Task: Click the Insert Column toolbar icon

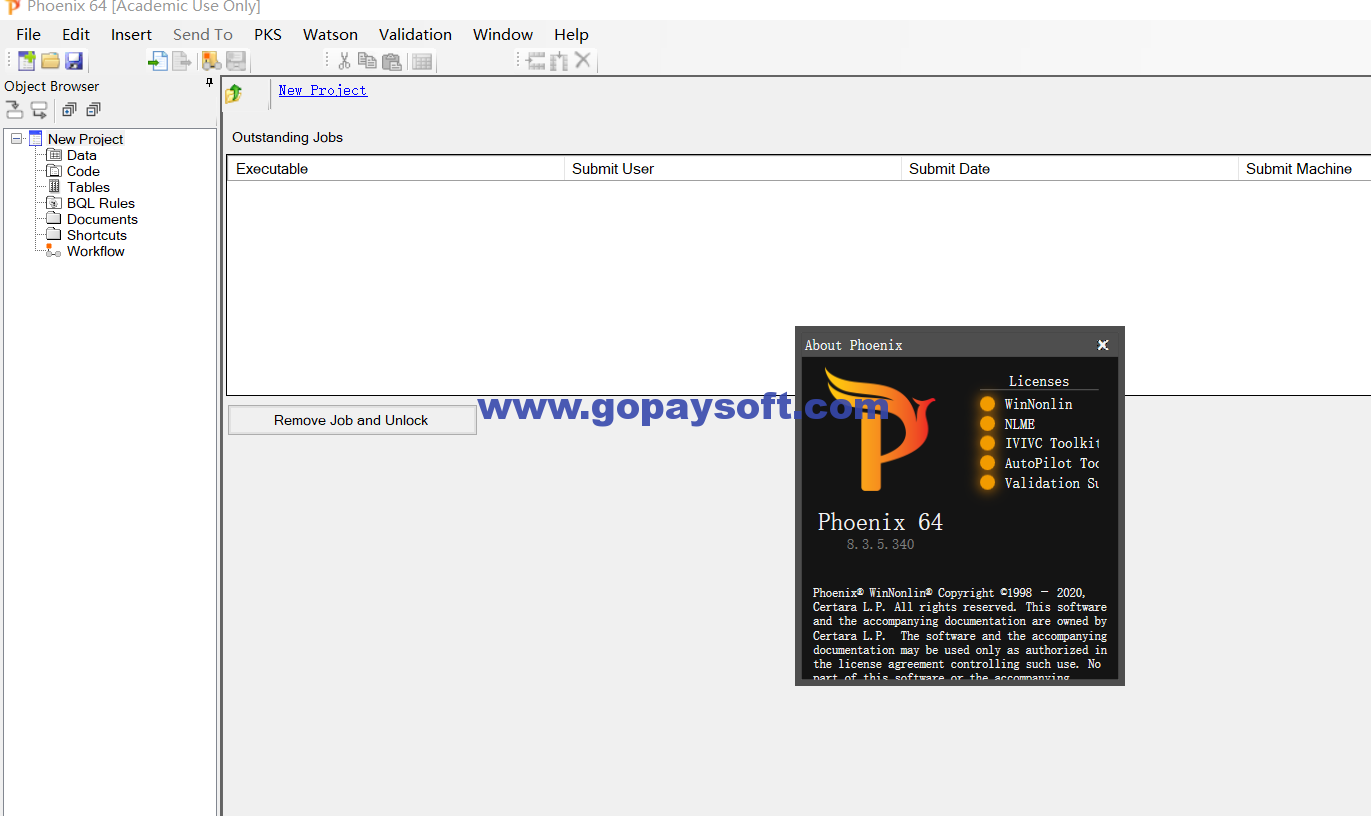Action: (559, 61)
